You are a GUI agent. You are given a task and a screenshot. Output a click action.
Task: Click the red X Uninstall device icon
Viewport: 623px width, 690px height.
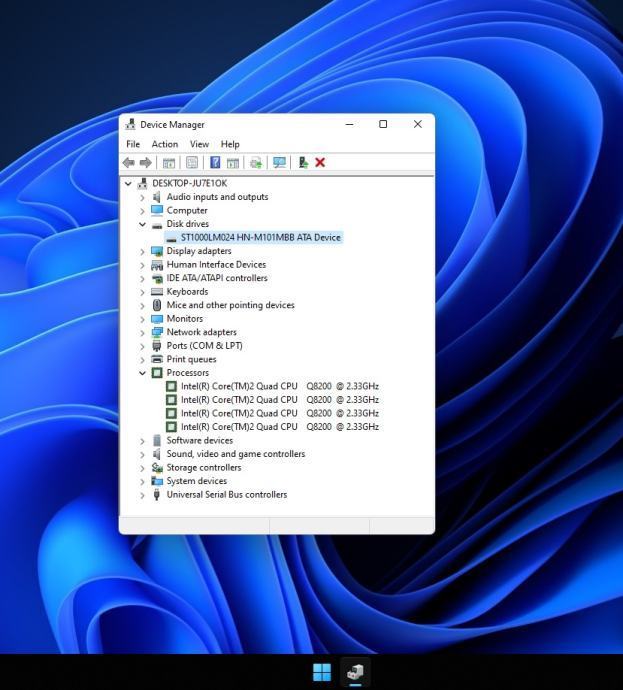point(320,162)
